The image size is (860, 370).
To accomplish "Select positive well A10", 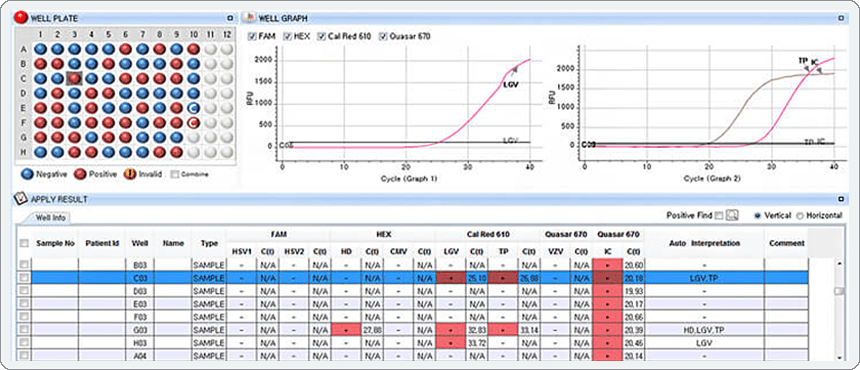I will pyautogui.click(x=193, y=49).
